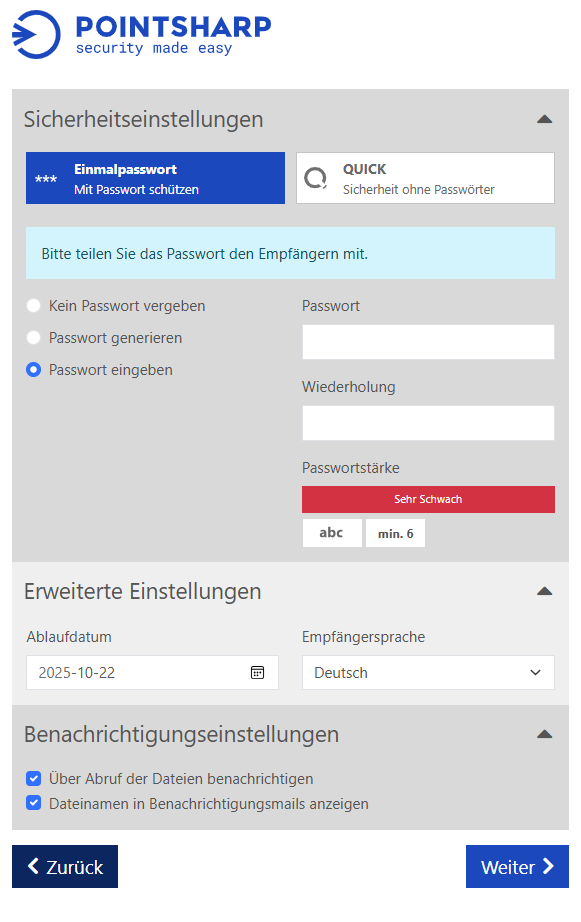Click the chevron icon inside the Zurück button
The image size is (581, 922).
point(31,866)
